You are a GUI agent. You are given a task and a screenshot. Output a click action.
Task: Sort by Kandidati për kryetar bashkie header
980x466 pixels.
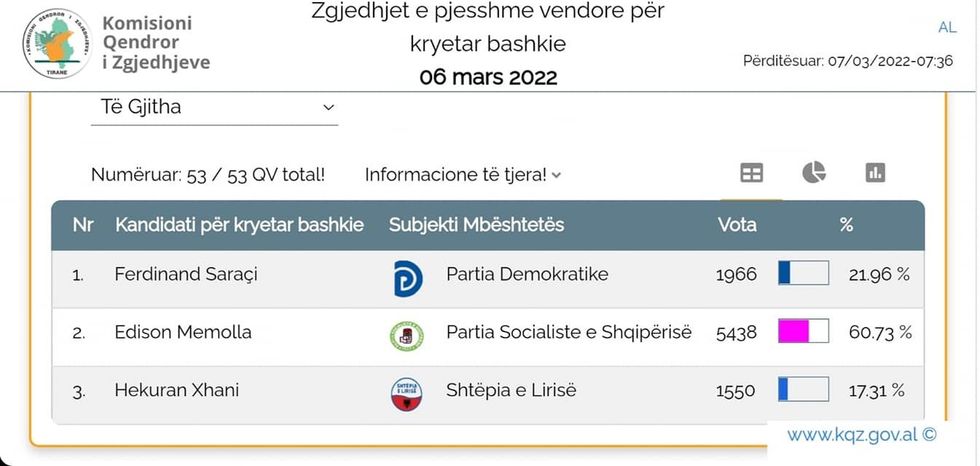[x=239, y=225]
